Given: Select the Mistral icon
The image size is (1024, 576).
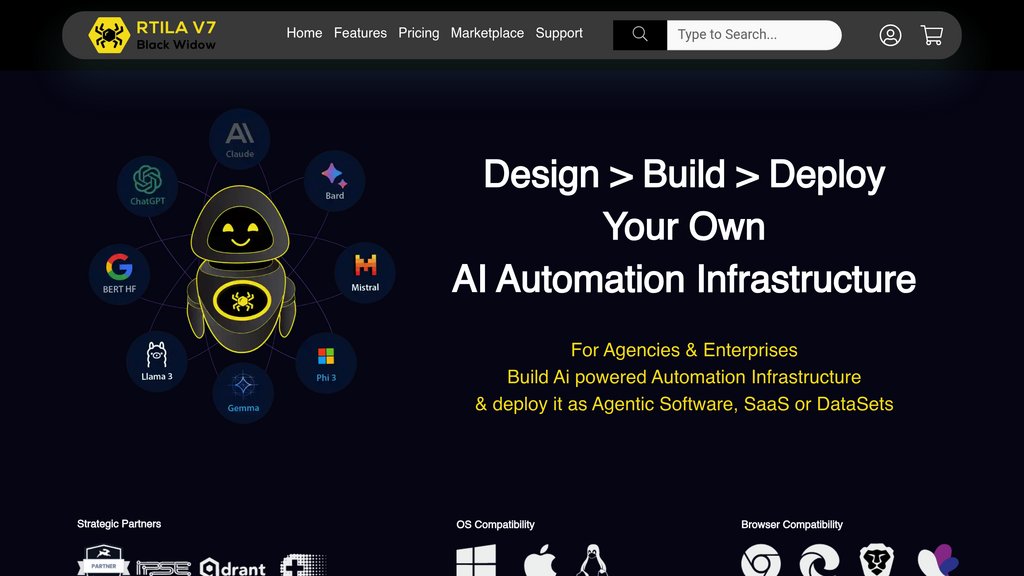Looking at the screenshot, I should (365, 271).
